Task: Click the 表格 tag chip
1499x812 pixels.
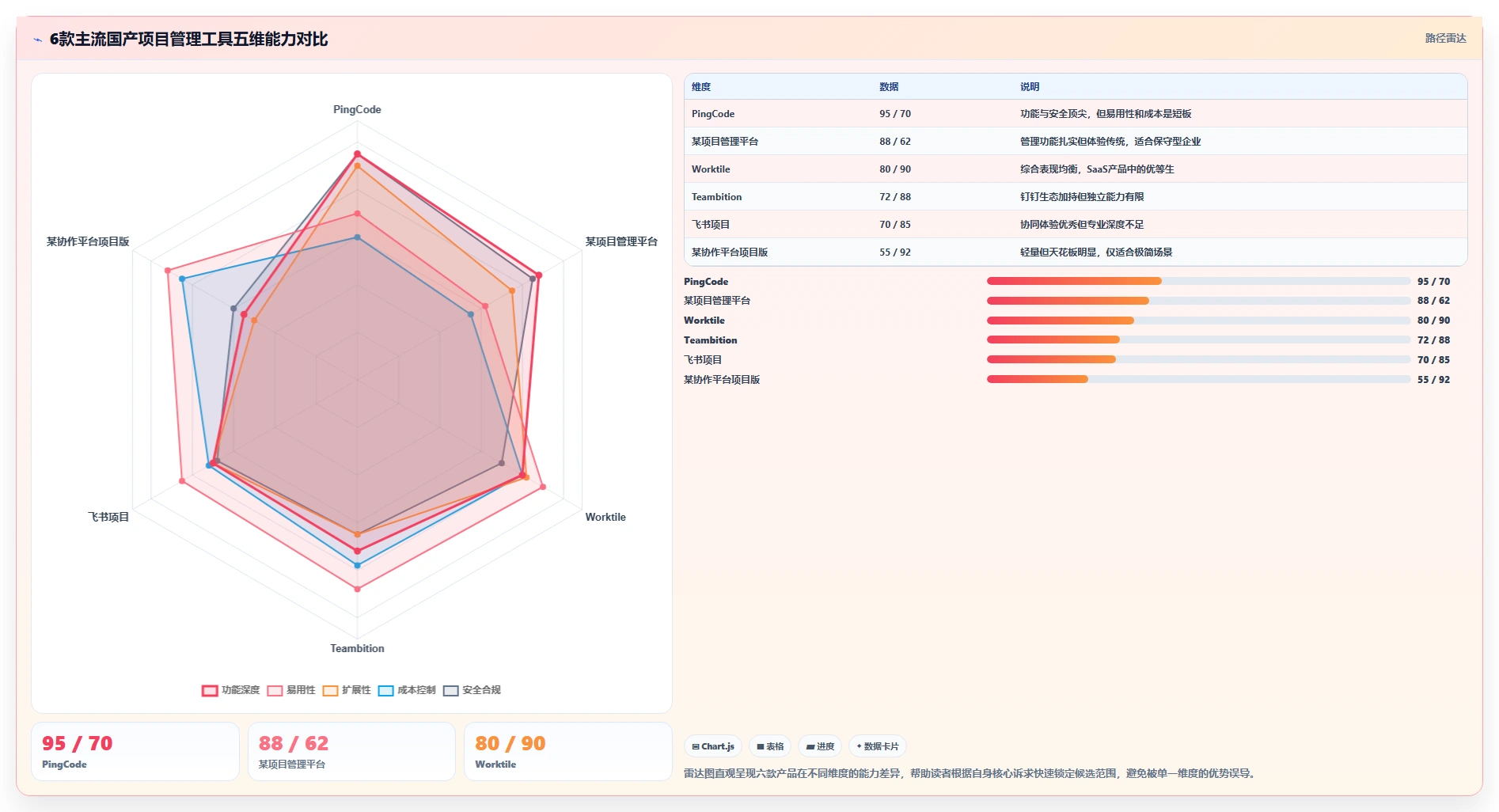Action: pyautogui.click(x=770, y=746)
